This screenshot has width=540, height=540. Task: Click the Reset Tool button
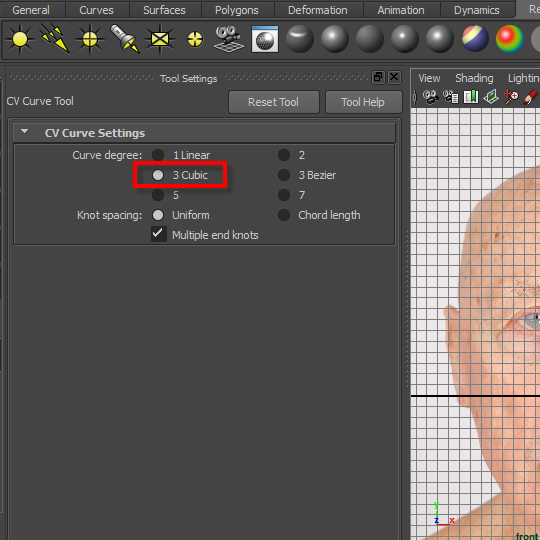(x=274, y=102)
